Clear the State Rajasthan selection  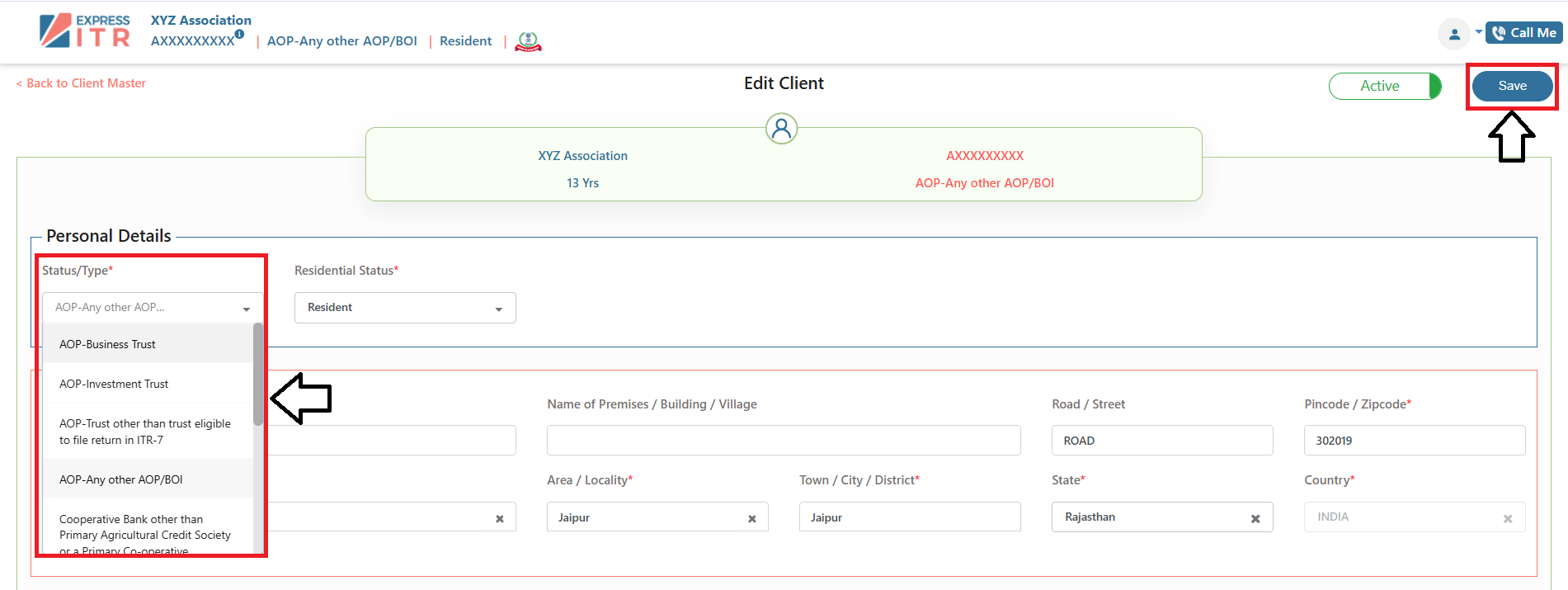(1255, 519)
